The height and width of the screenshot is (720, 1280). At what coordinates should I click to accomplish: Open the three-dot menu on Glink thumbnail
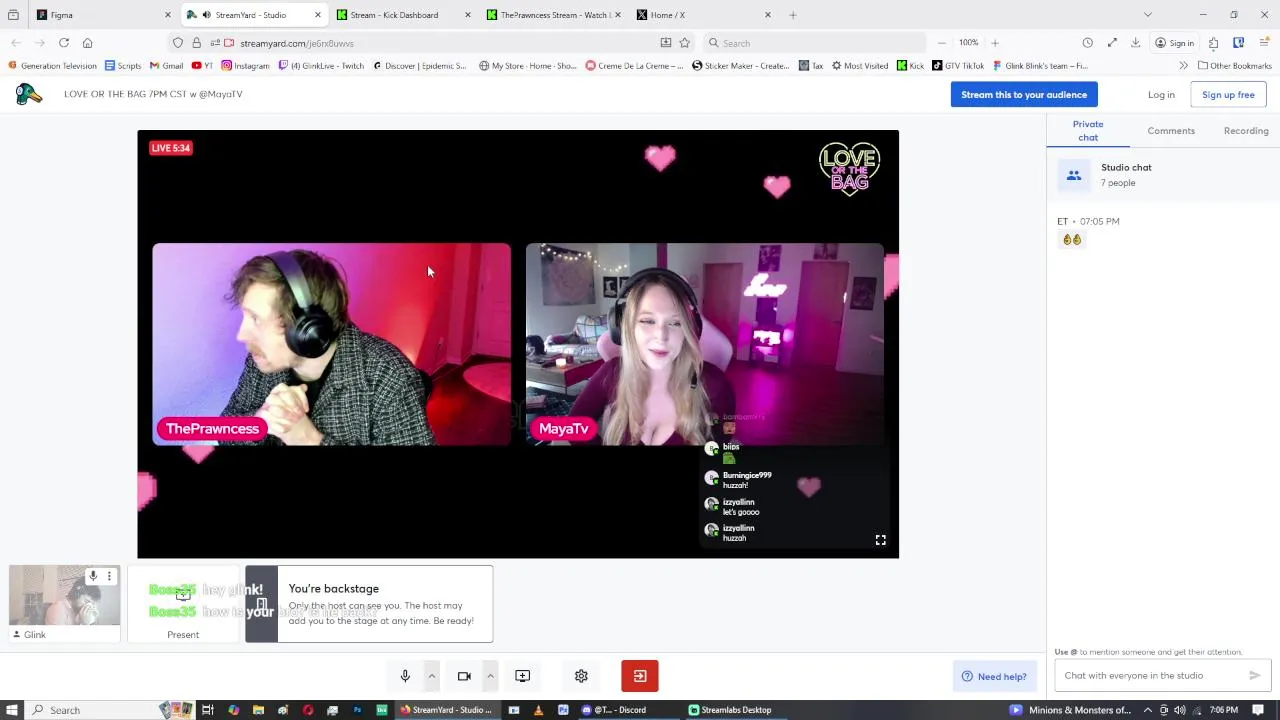[109, 576]
